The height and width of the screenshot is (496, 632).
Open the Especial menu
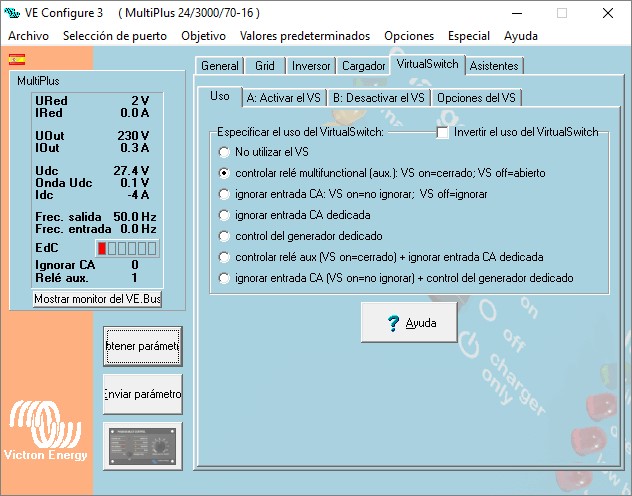pyautogui.click(x=469, y=36)
